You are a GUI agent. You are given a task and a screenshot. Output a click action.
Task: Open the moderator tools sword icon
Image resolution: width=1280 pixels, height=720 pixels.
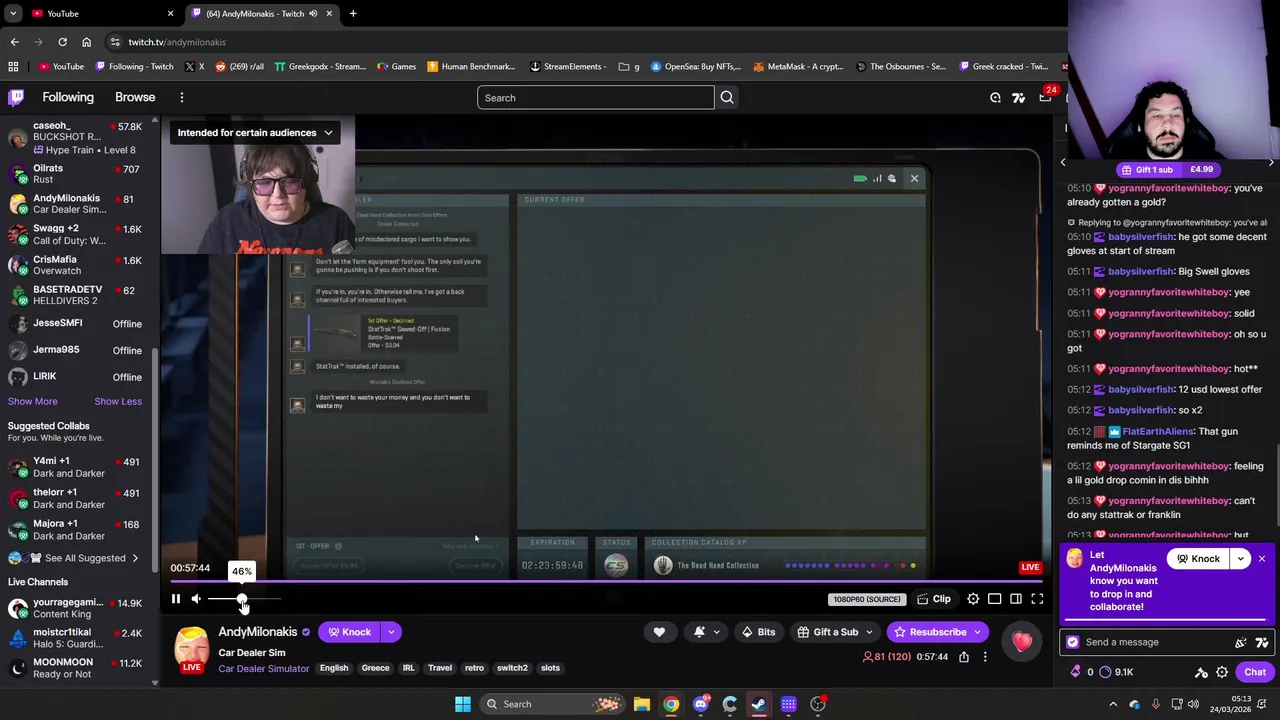(x=1201, y=672)
